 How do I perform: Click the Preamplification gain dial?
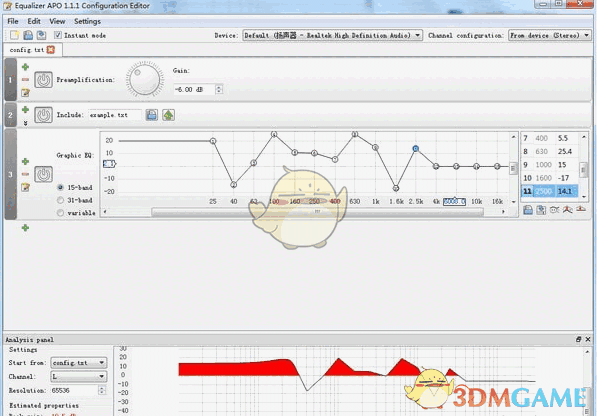click(x=145, y=80)
